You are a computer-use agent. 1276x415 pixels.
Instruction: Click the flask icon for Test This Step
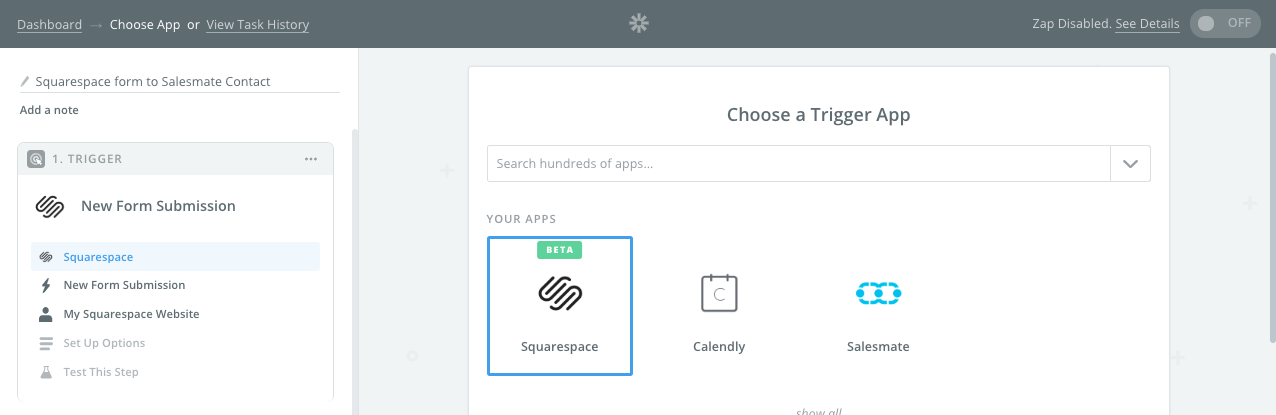click(45, 372)
